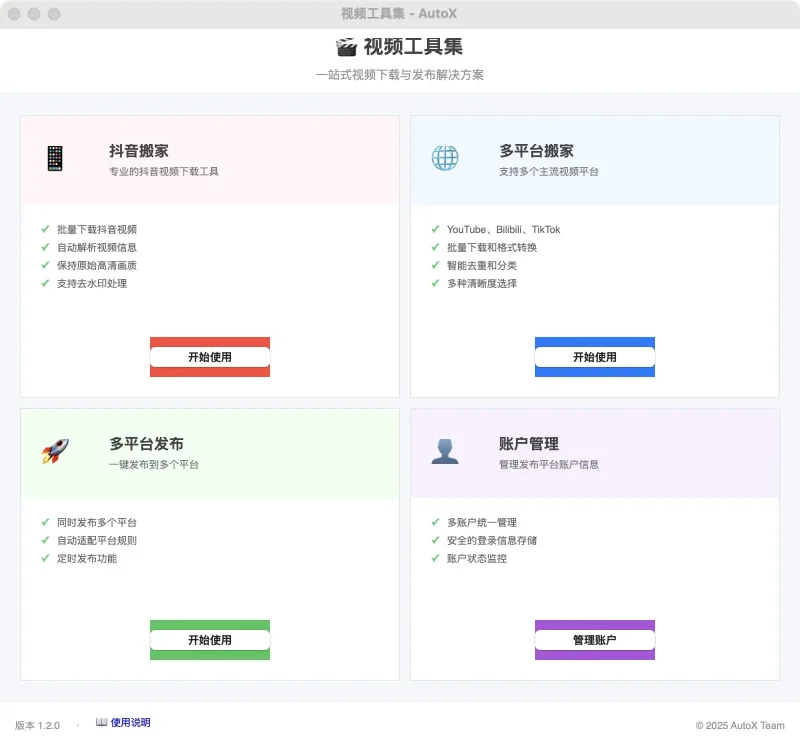Click description 专业的抖音视频下载工具

point(164,171)
